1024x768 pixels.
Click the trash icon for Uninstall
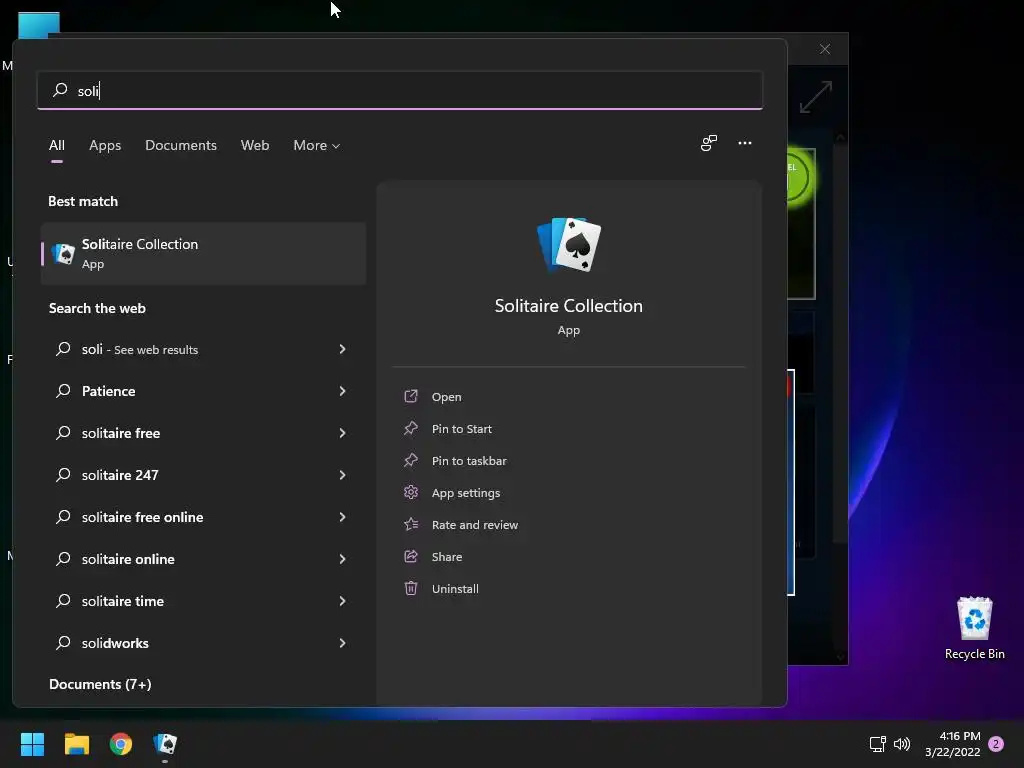coord(411,588)
